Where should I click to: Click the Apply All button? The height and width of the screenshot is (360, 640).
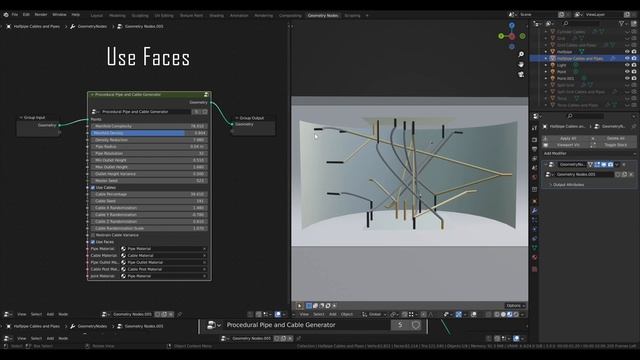click(x=568, y=139)
